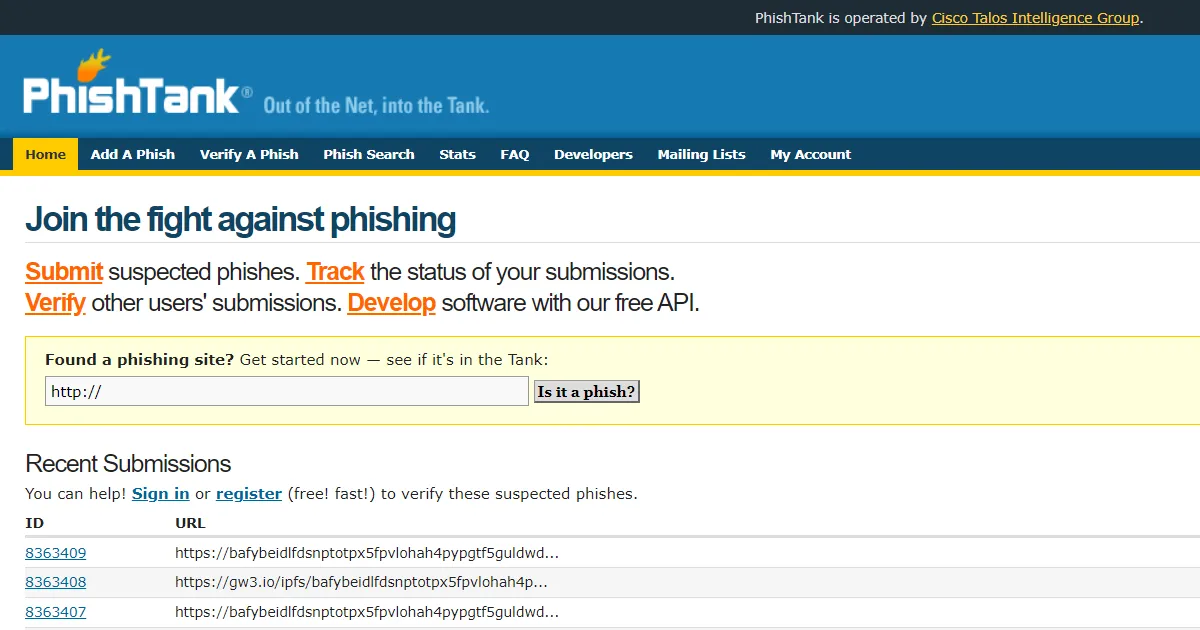Open the Track submissions link

coord(335,271)
